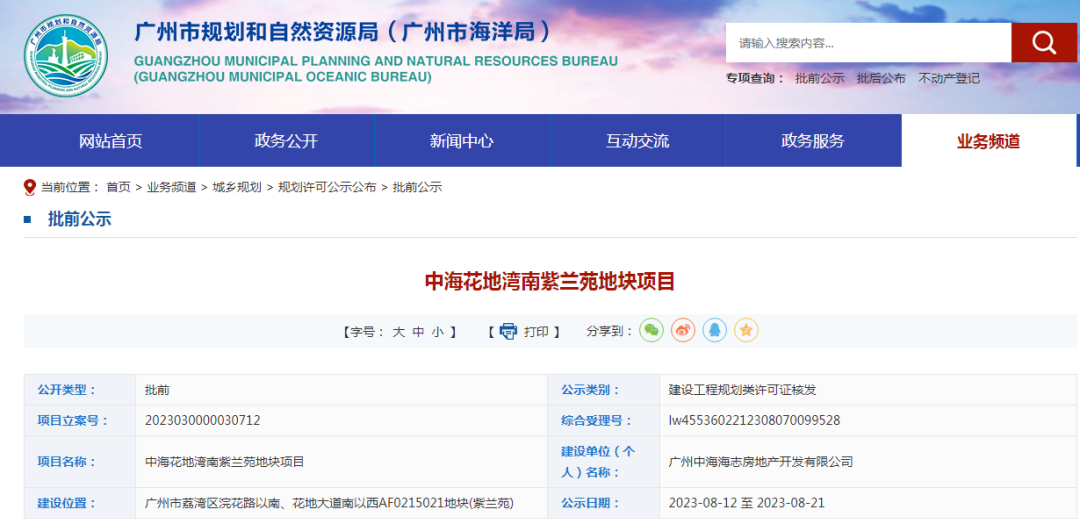
Task: Open 互动交流 navigation tab
Action: coord(638,141)
